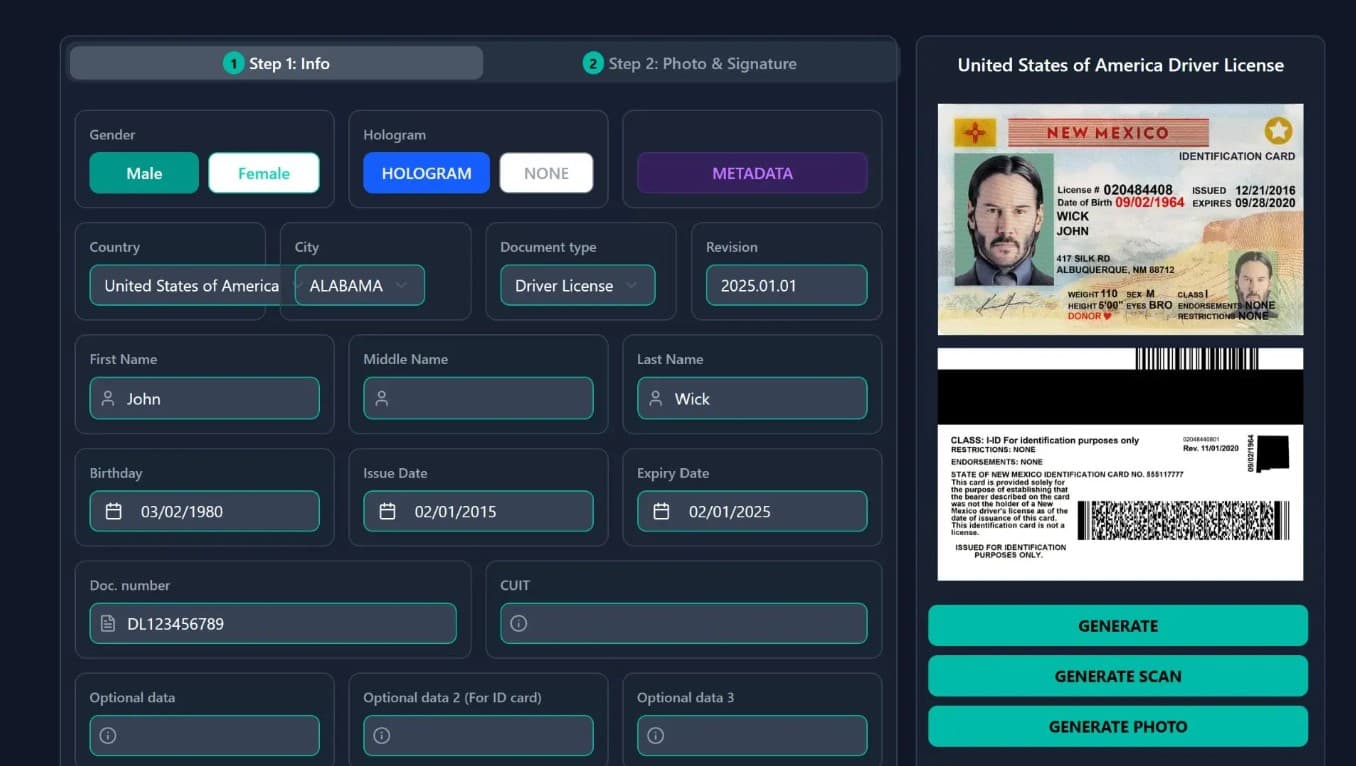Click the back side license preview with barcode
Image resolution: width=1356 pixels, height=766 pixels.
[1120, 464]
